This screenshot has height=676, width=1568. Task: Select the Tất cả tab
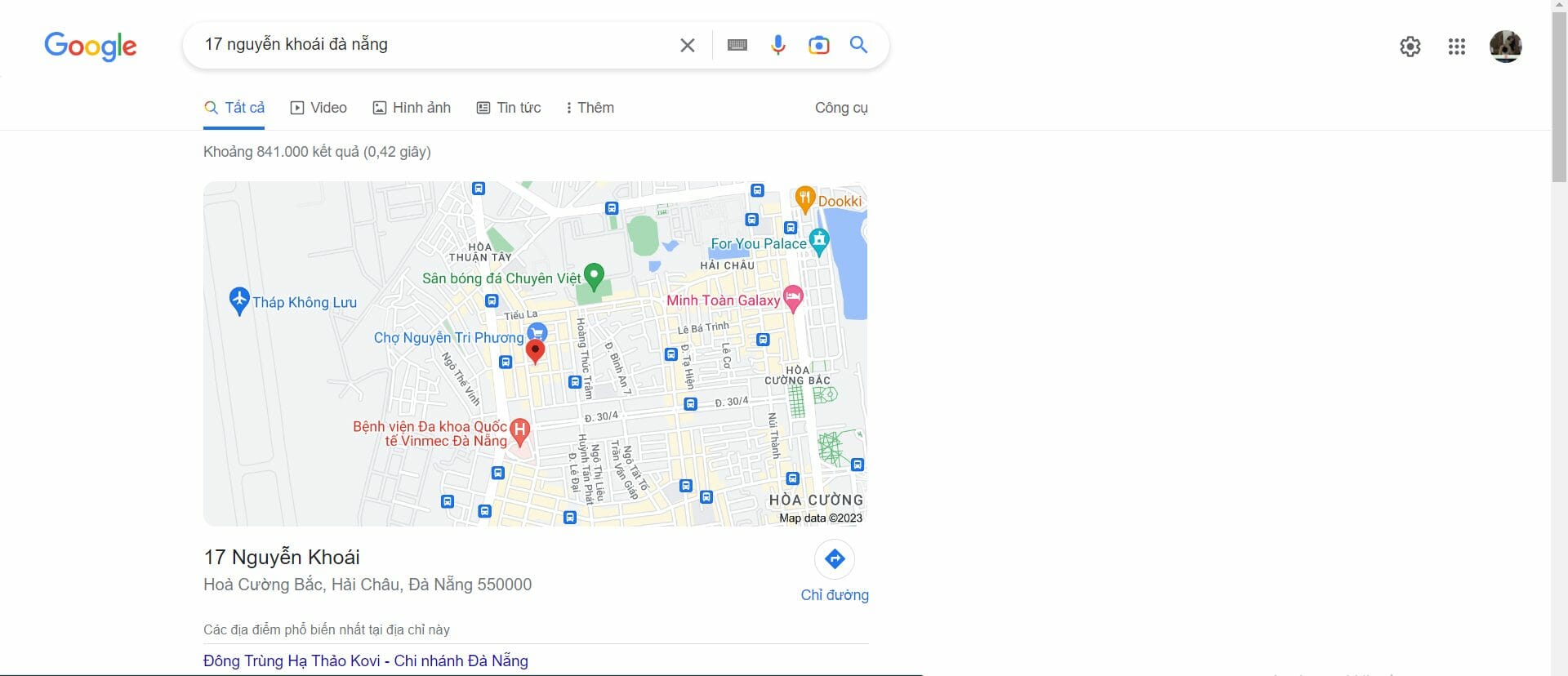[234, 108]
